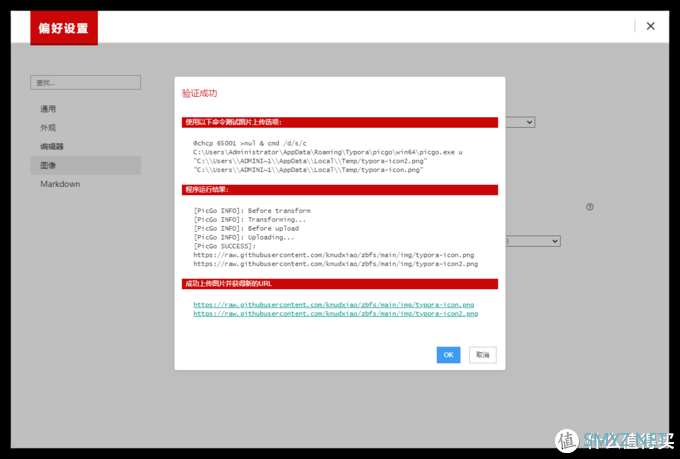Open the typora-icon2.png uploaded URL link
680x459 pixels.
pos(336,313)
